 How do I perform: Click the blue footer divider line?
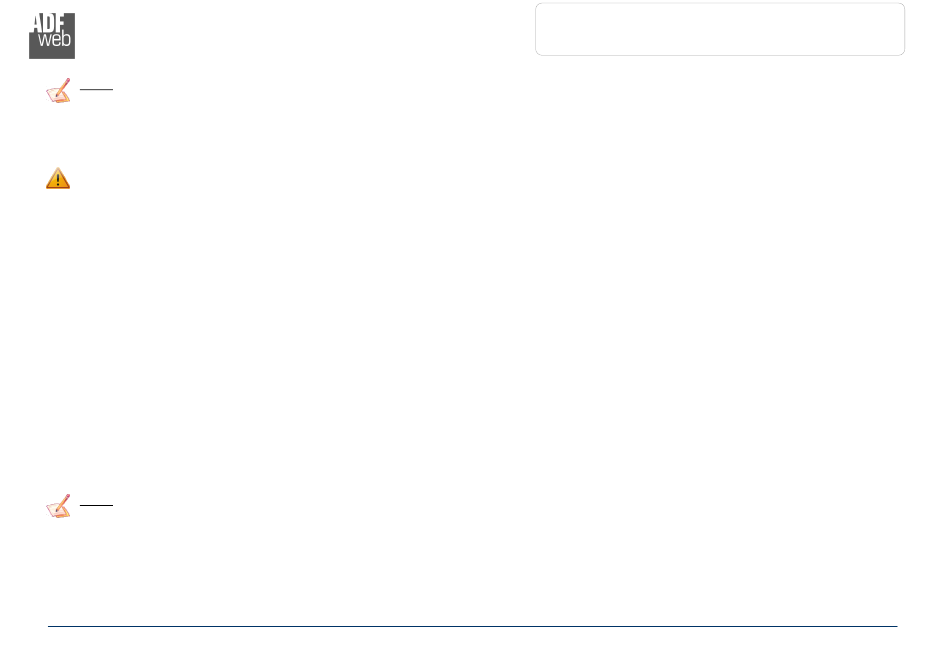click(473, 626)
